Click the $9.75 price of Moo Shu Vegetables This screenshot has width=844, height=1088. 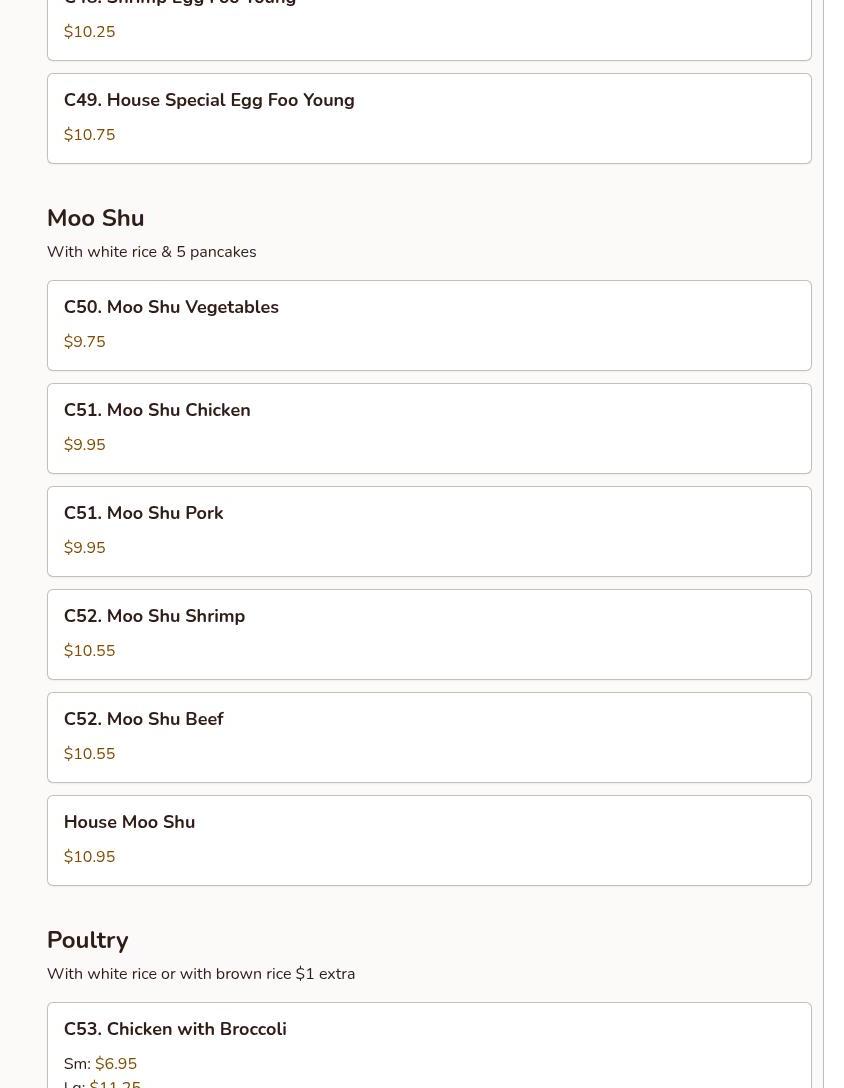85,341
